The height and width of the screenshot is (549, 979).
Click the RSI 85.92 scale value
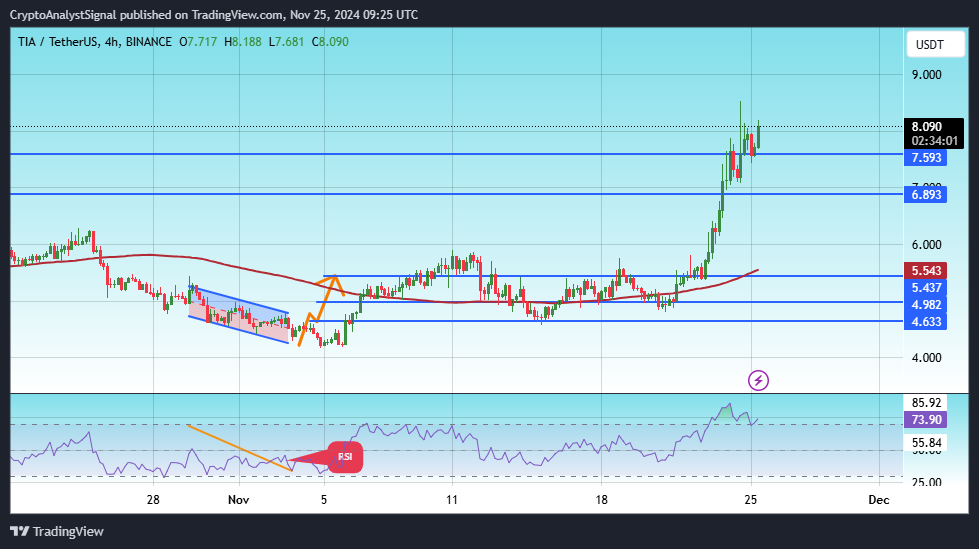(x=927, y=402)
